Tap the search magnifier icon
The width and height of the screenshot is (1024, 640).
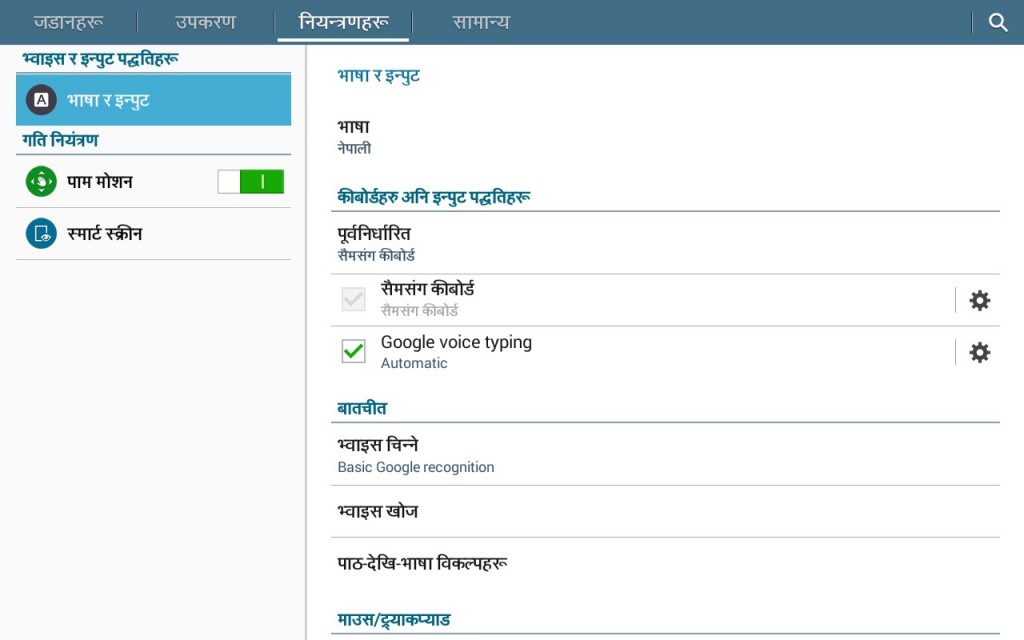point(997,20)
